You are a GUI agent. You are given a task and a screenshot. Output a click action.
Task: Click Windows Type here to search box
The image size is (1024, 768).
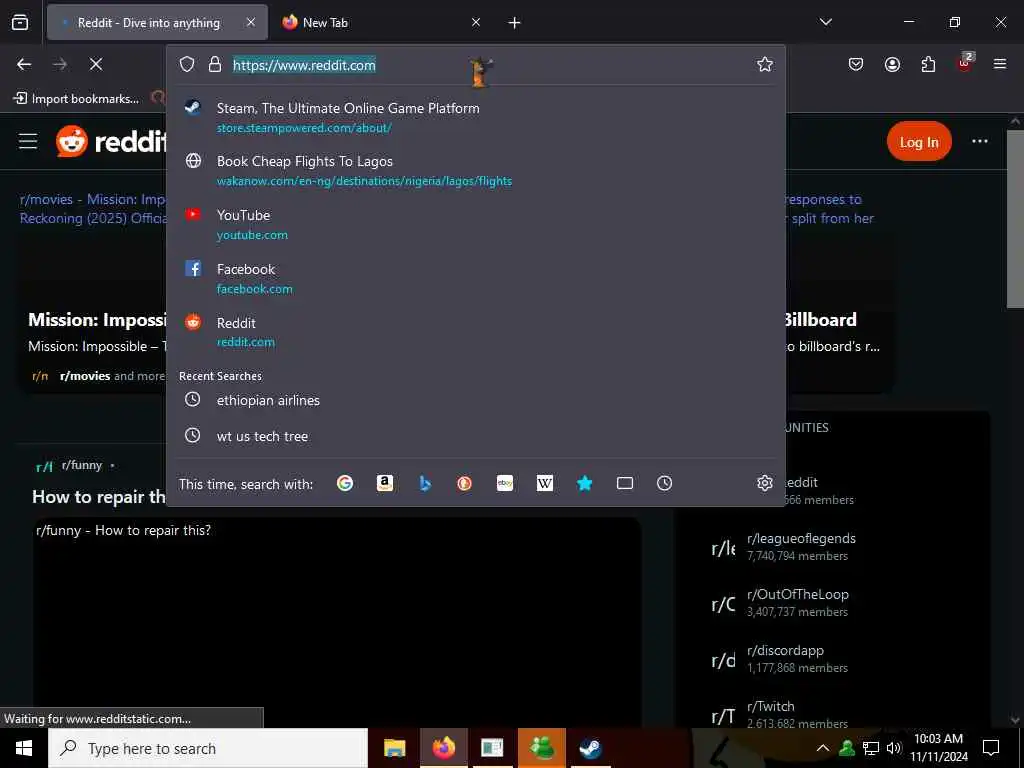click(208, 748)
